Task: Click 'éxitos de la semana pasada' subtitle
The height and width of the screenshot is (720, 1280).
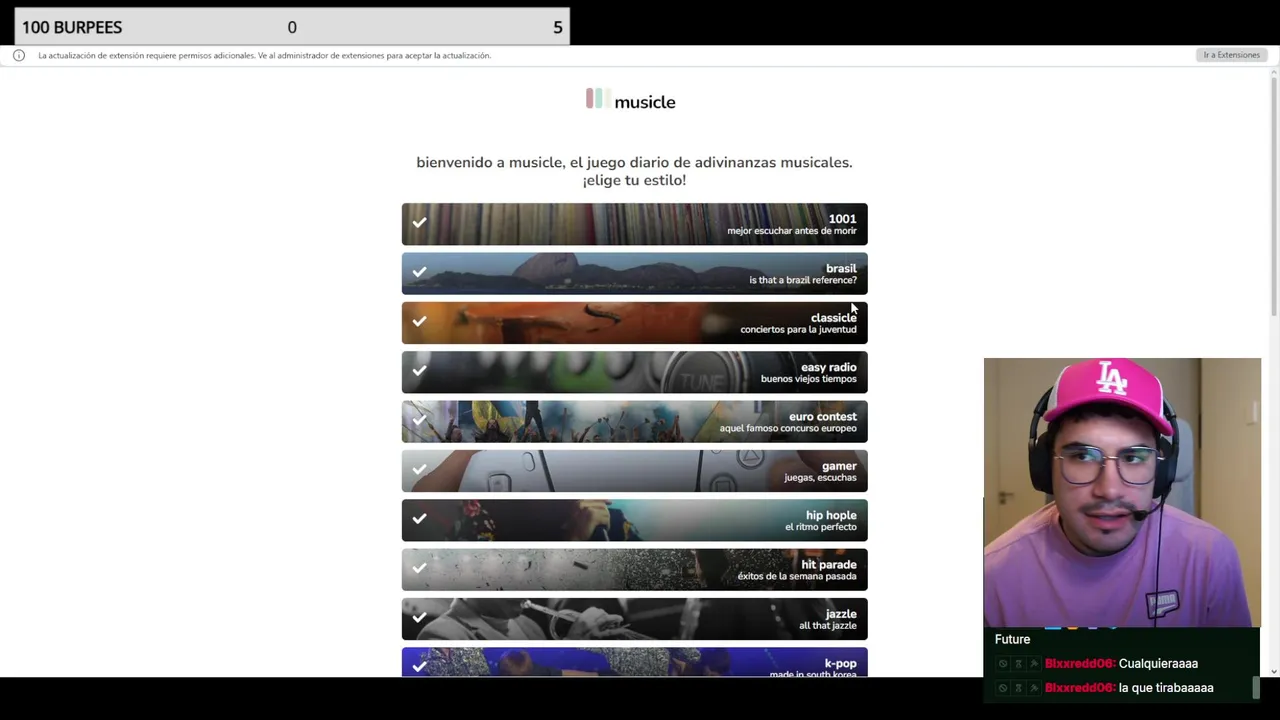Action: click(797, 576)
